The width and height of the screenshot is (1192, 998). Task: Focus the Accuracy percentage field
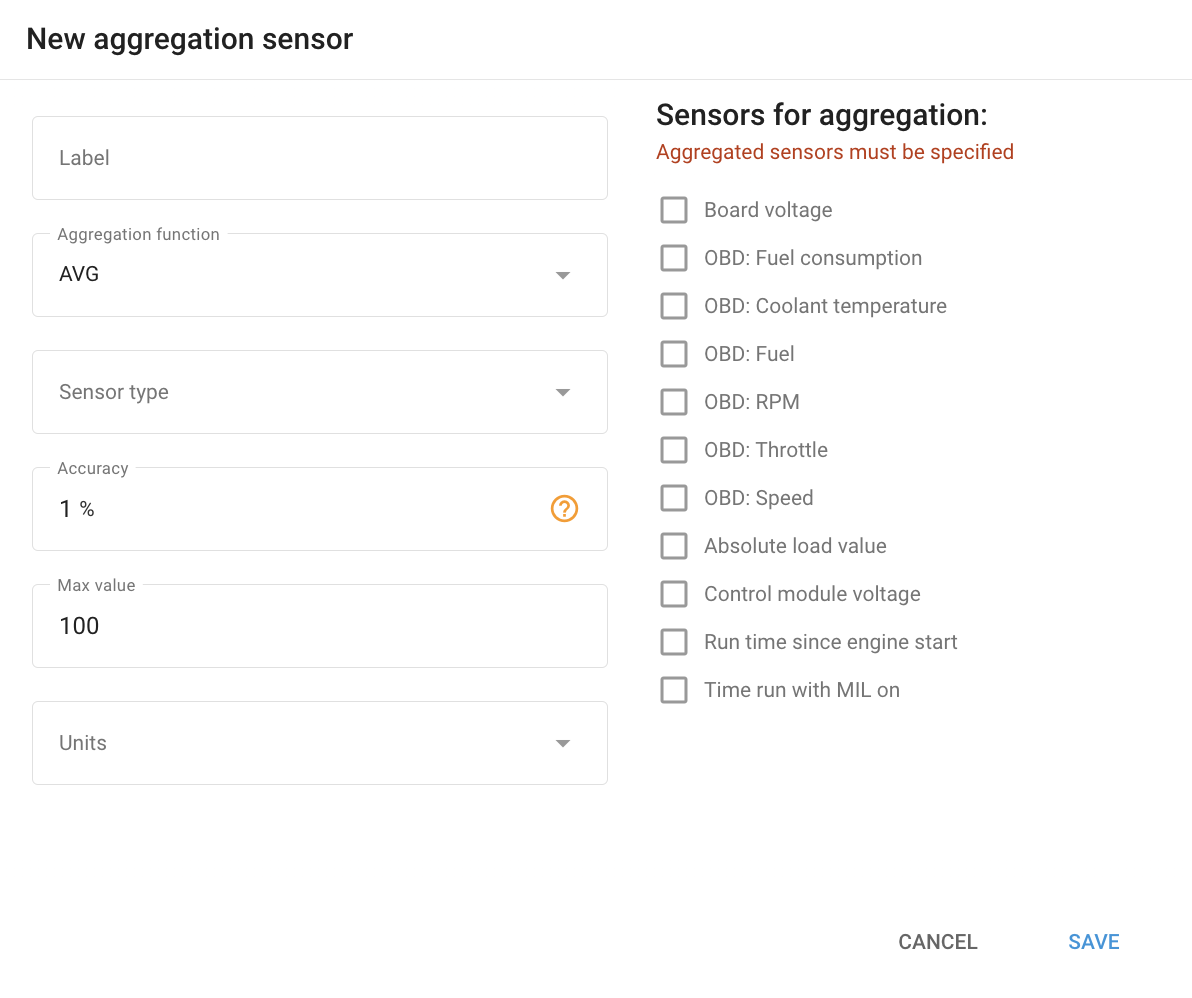point(290,510)
